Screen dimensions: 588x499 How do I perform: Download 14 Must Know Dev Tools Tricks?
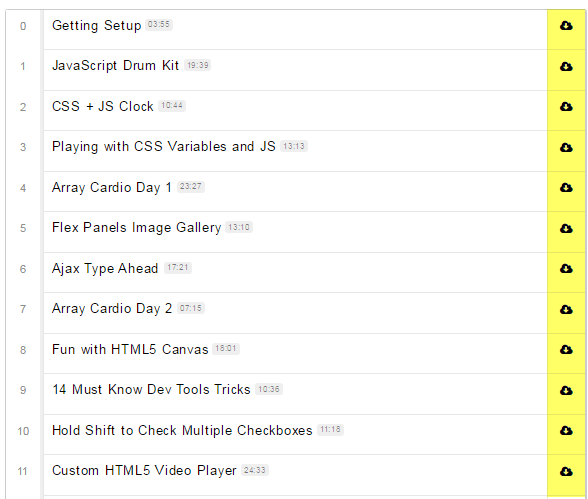click(566, 390)
